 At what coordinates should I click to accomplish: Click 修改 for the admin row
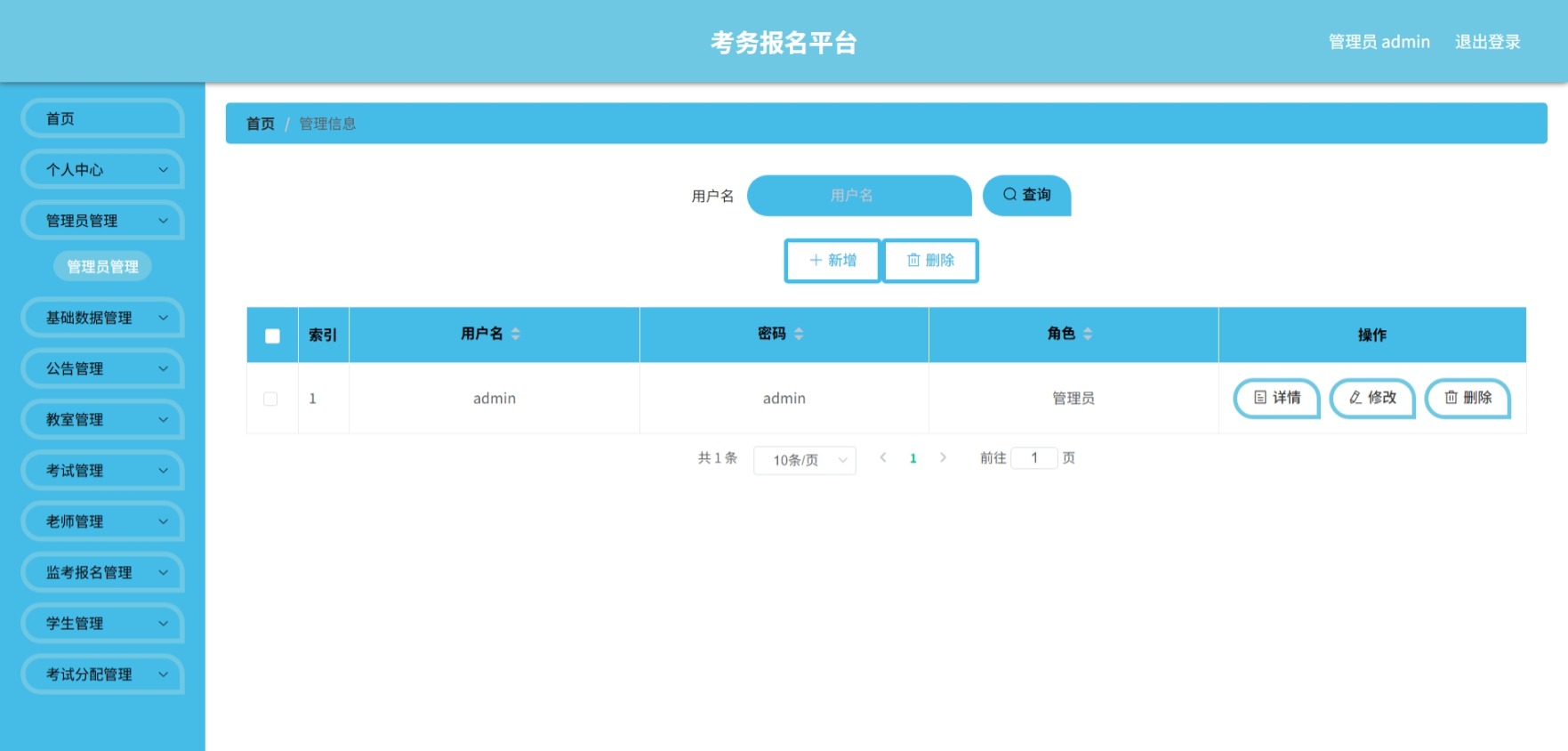click(x=1372, y=398)
